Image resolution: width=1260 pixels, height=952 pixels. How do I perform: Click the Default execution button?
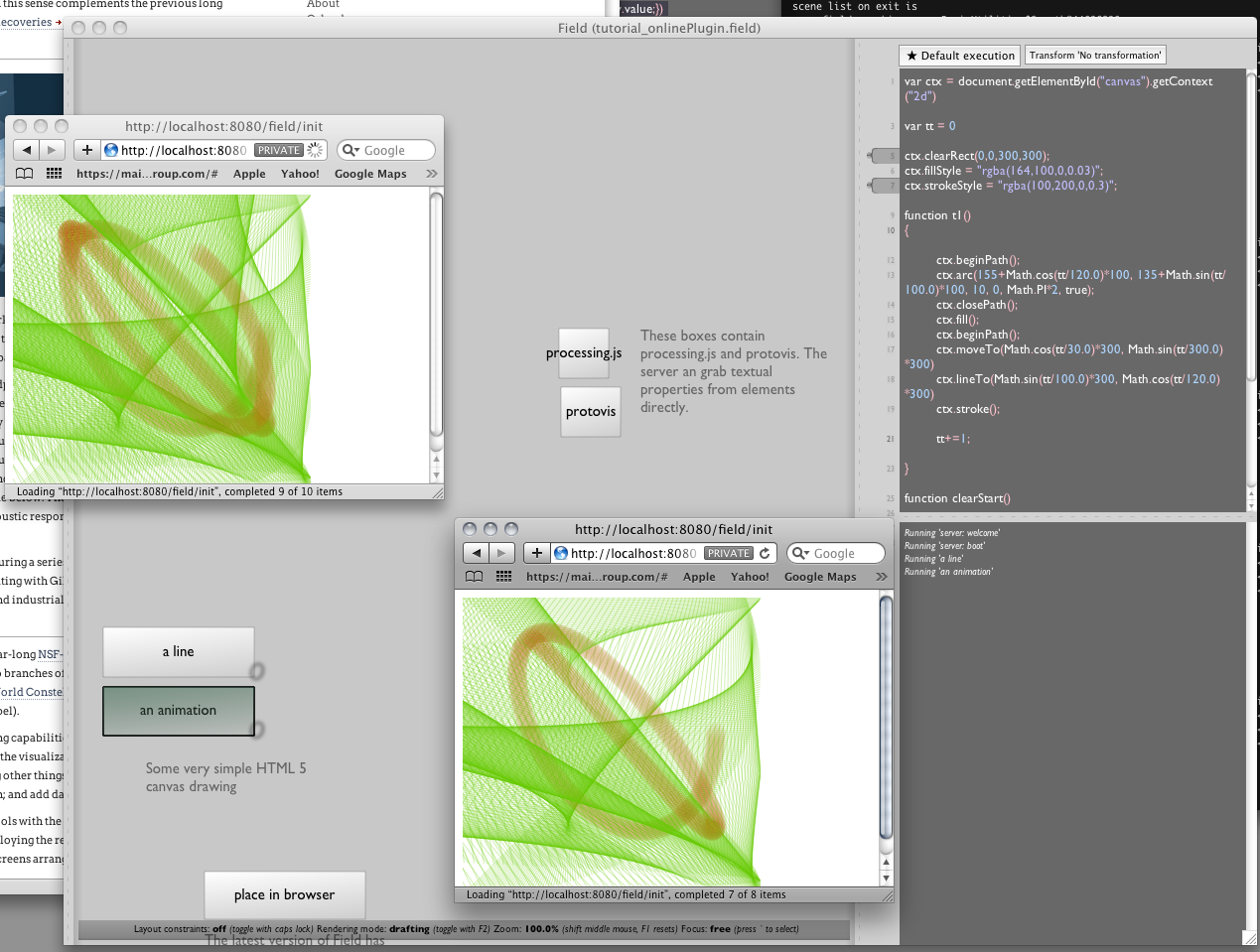[960, 56]
